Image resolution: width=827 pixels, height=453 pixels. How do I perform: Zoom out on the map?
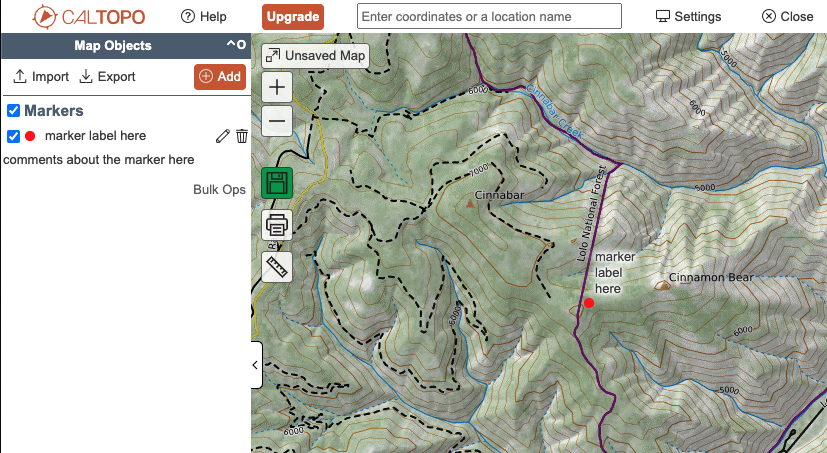point(277,121)
